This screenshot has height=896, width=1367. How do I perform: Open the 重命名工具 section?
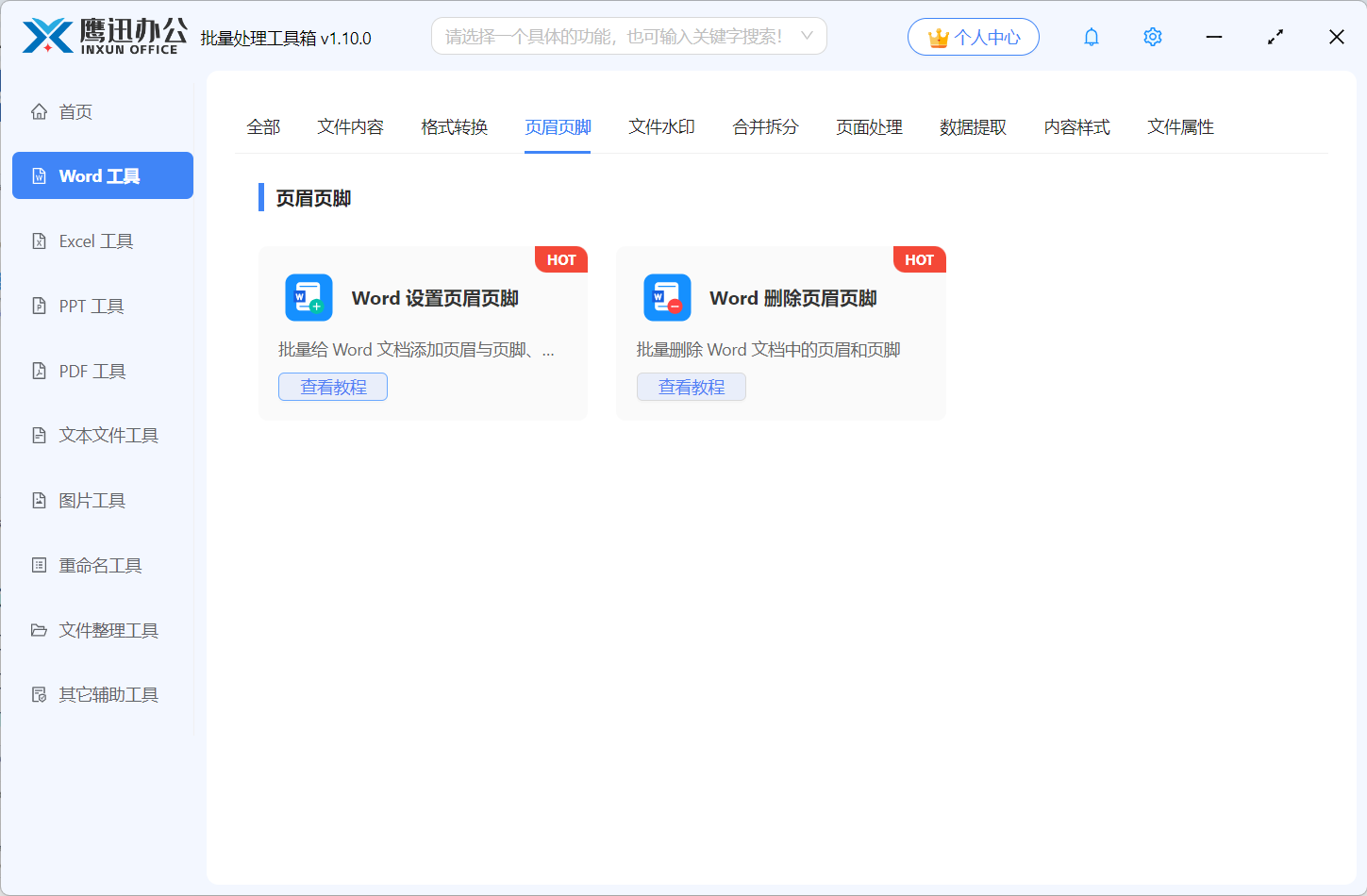[100, 565]
